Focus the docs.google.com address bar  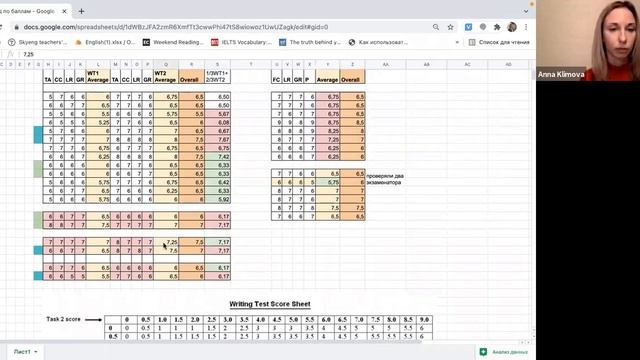(x=176, y=27)
